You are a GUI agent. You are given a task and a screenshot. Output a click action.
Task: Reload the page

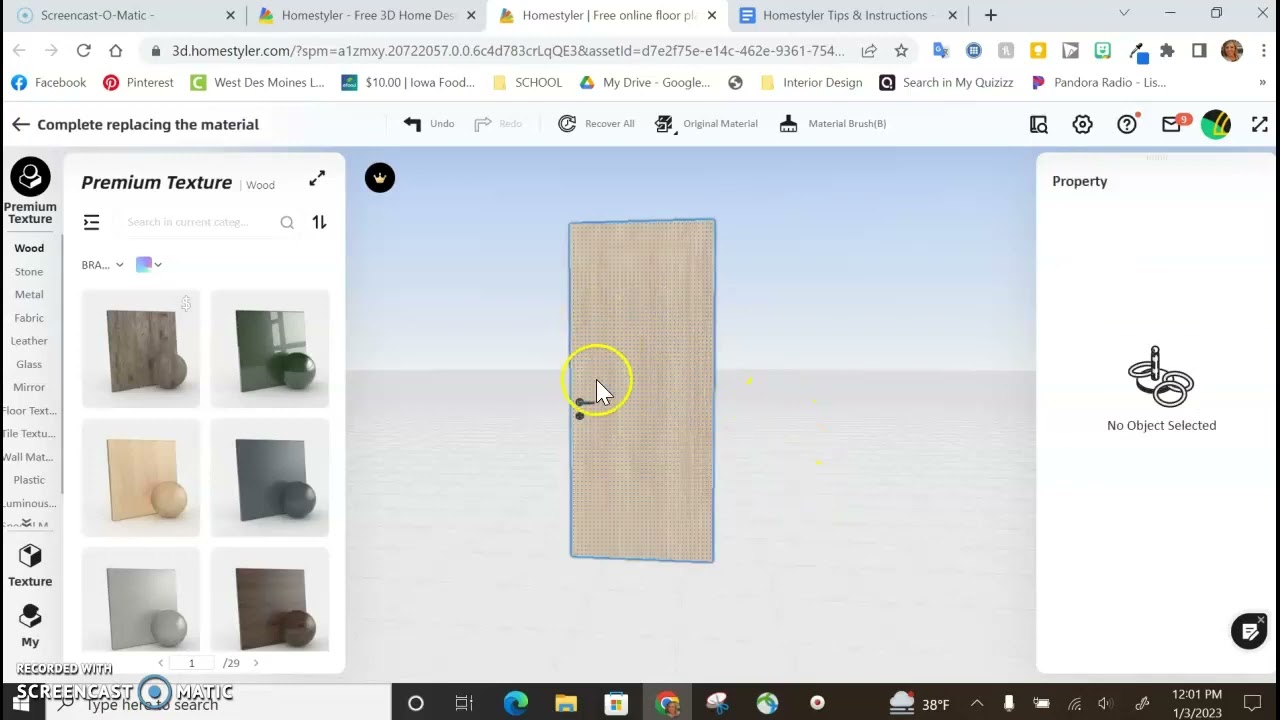point(84,51)
